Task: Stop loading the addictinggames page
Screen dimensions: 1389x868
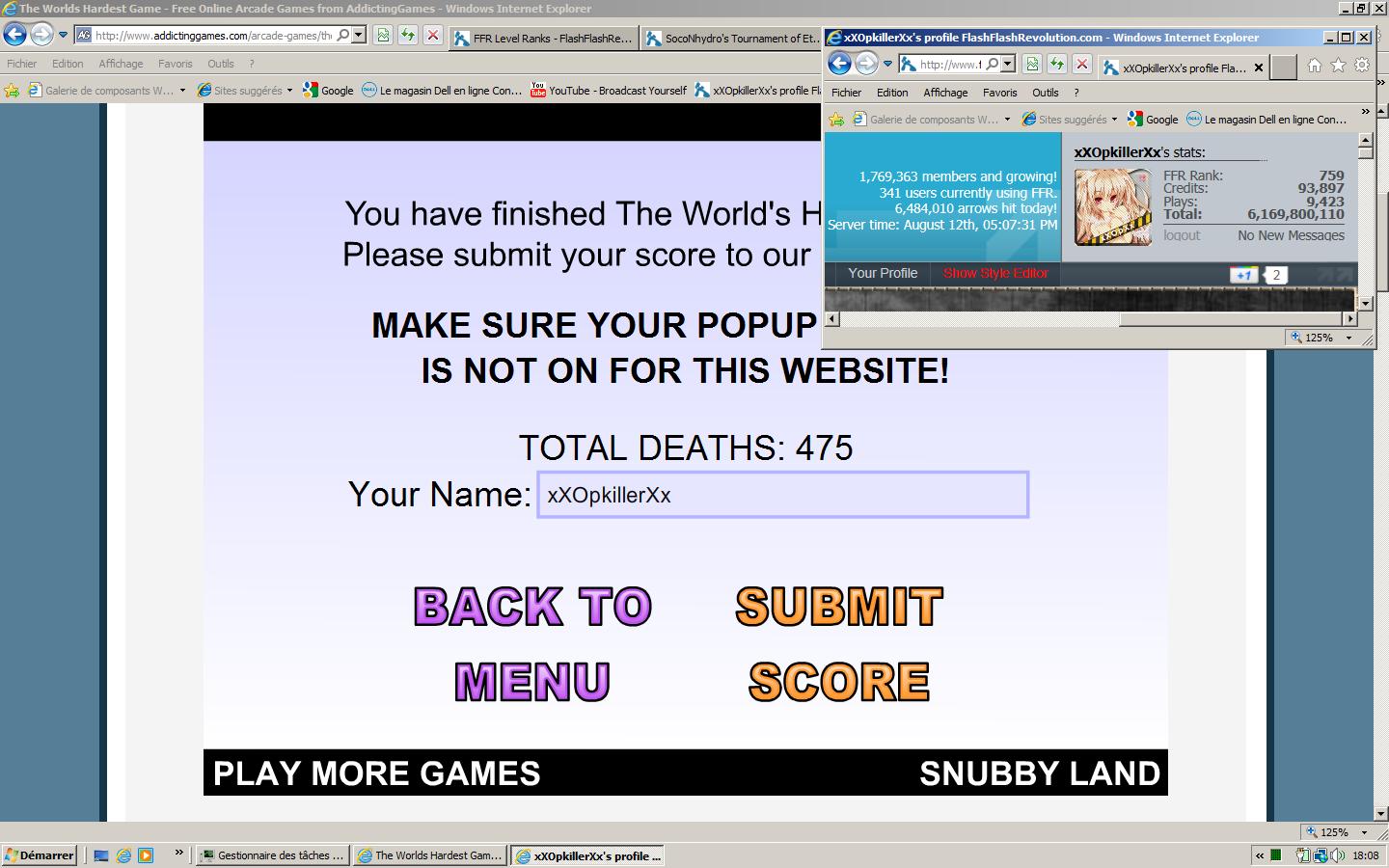Action: coord(433,36)
